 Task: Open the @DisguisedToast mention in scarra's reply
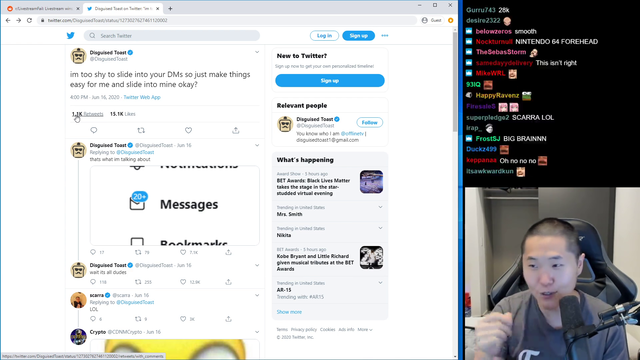click(135, 302)
